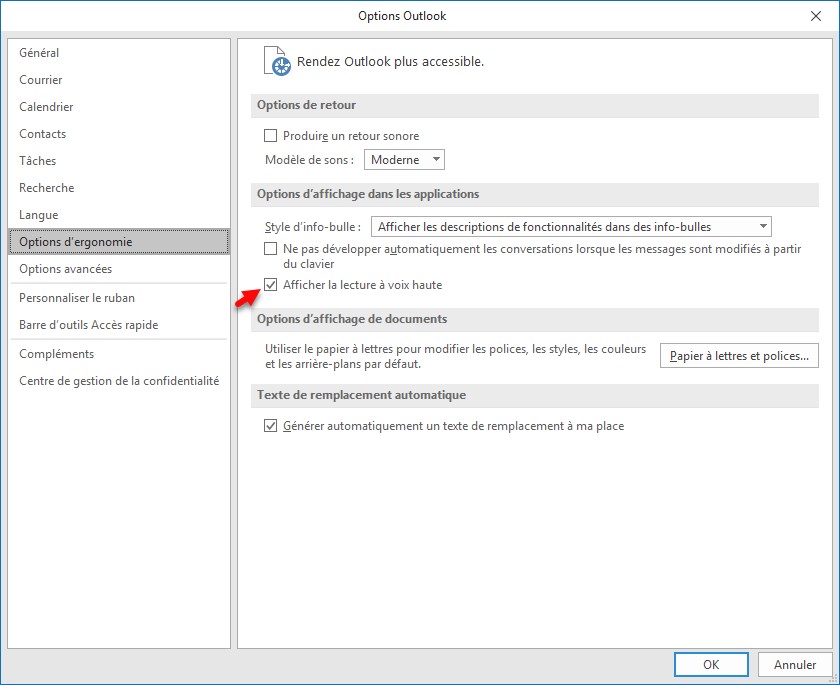Expand the Style d'info-bulle dropdown
The width and height of the screenshot is (840, 685).
point(571,227)
